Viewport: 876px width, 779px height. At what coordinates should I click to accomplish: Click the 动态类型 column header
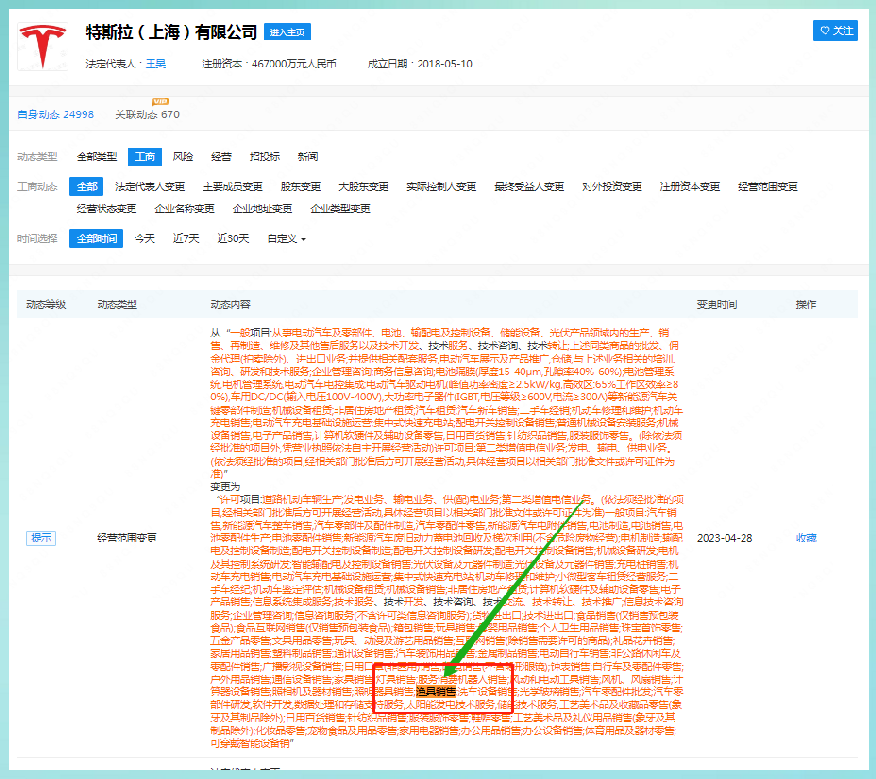[117, 305]
